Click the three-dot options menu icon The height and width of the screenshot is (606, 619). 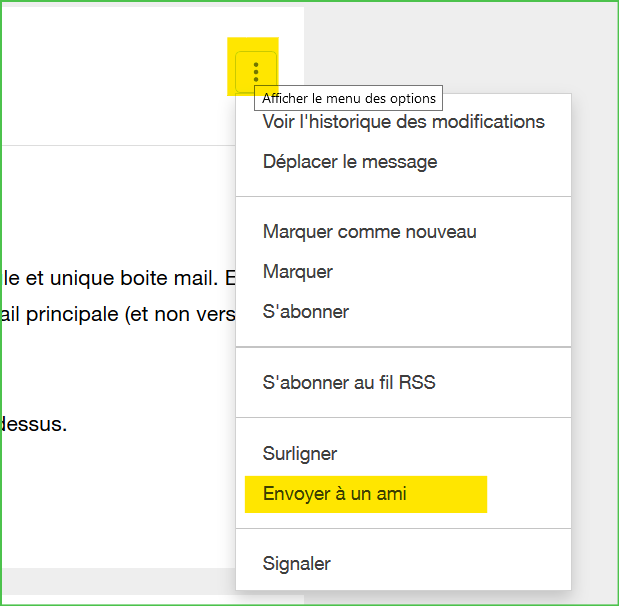tap(256, 72)
